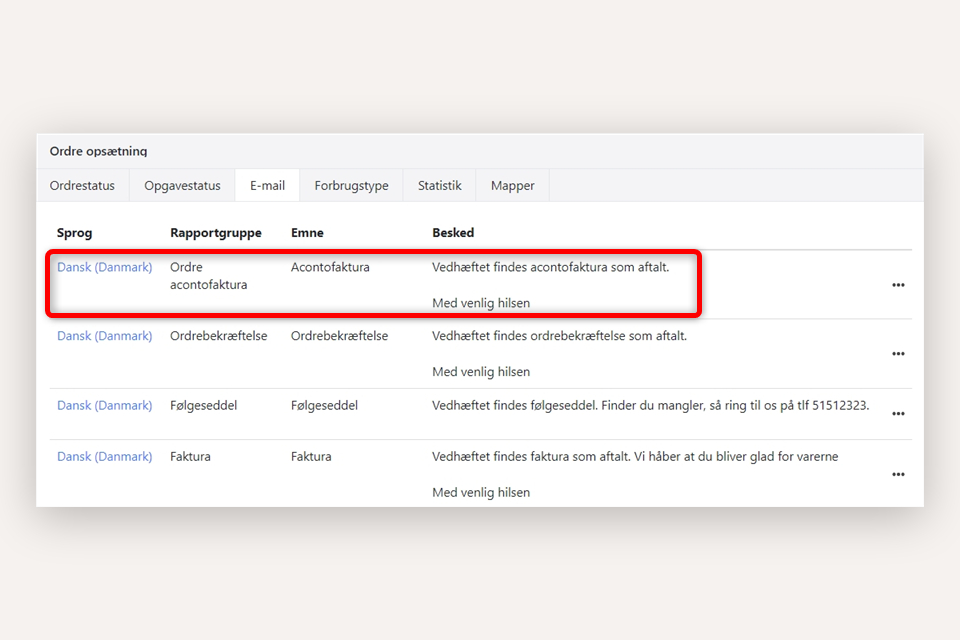960x640 pixels.
Task: Open three-dot menu for Ordrebekræftelse row
Action: coord(898,354)
